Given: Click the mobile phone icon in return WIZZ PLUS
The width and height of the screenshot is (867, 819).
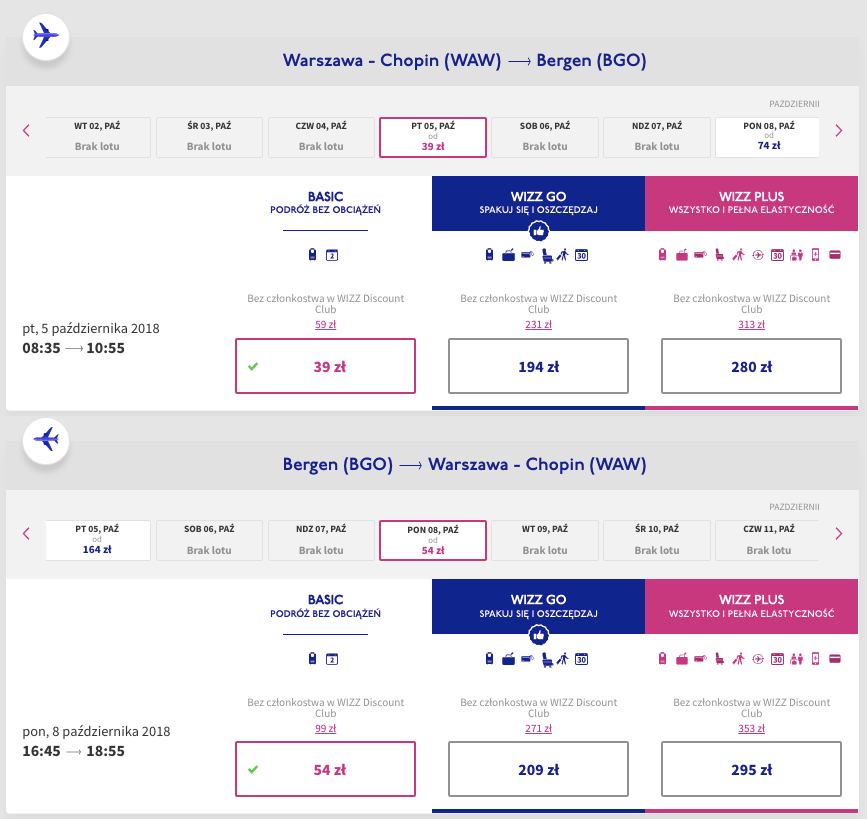Looking at the screenshot, I should (x=815, y=658).
